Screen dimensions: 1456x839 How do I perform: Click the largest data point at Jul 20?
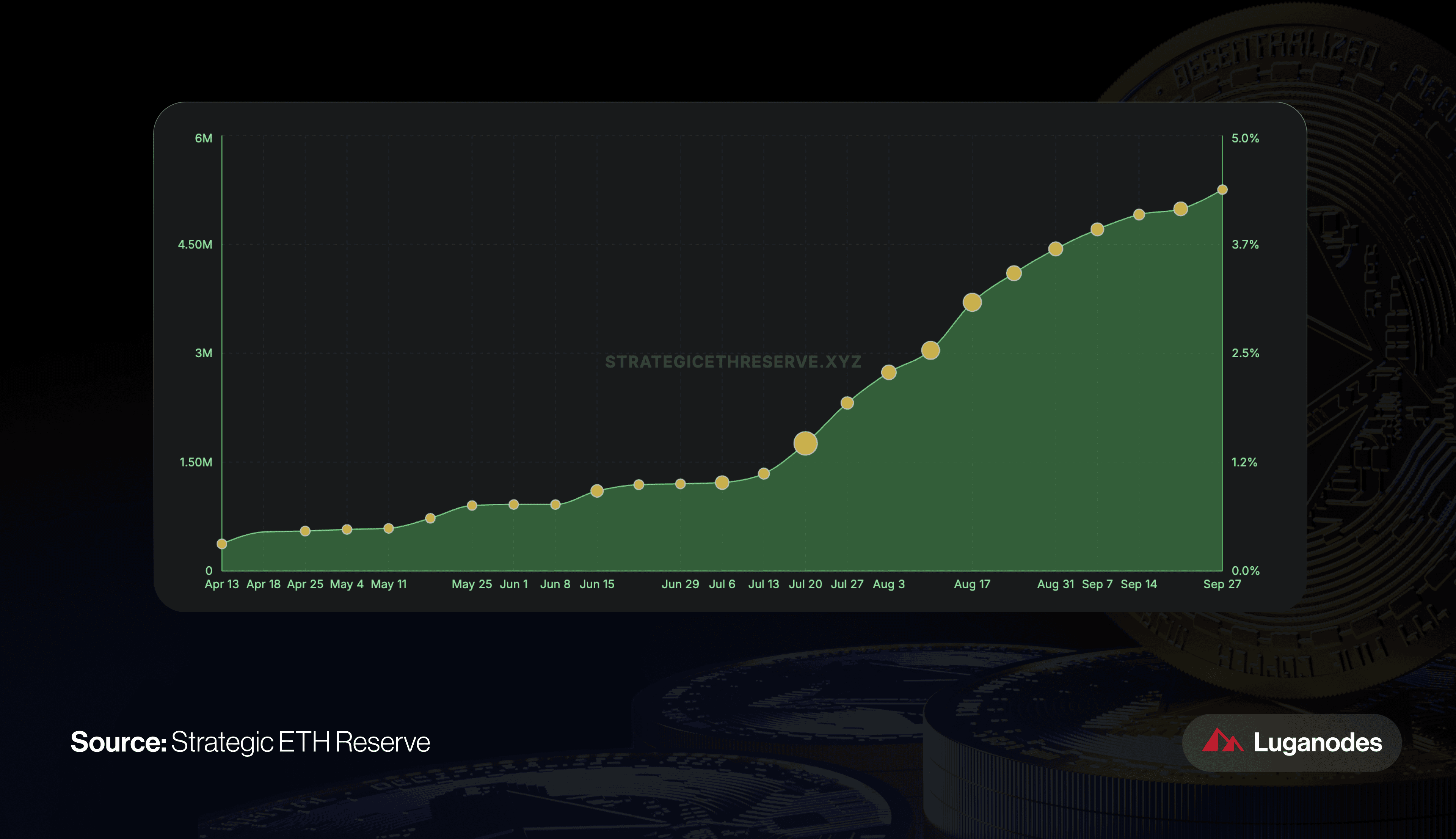pos(805,443)
